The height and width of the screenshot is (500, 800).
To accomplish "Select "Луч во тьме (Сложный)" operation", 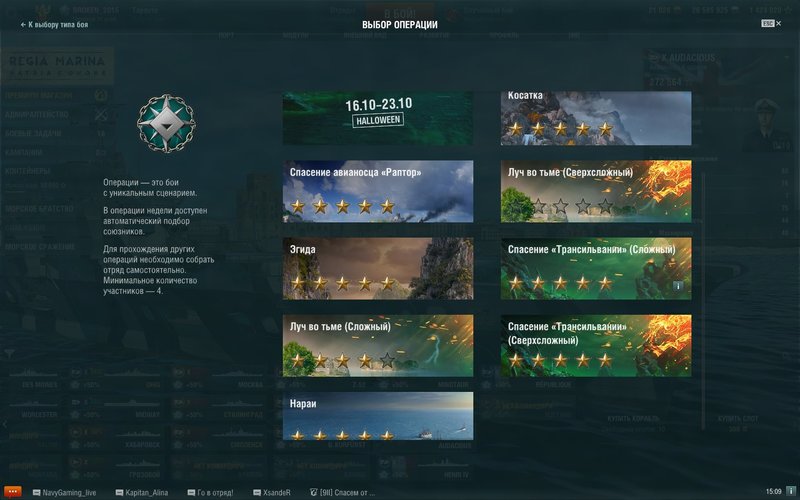I will (378, 344).
